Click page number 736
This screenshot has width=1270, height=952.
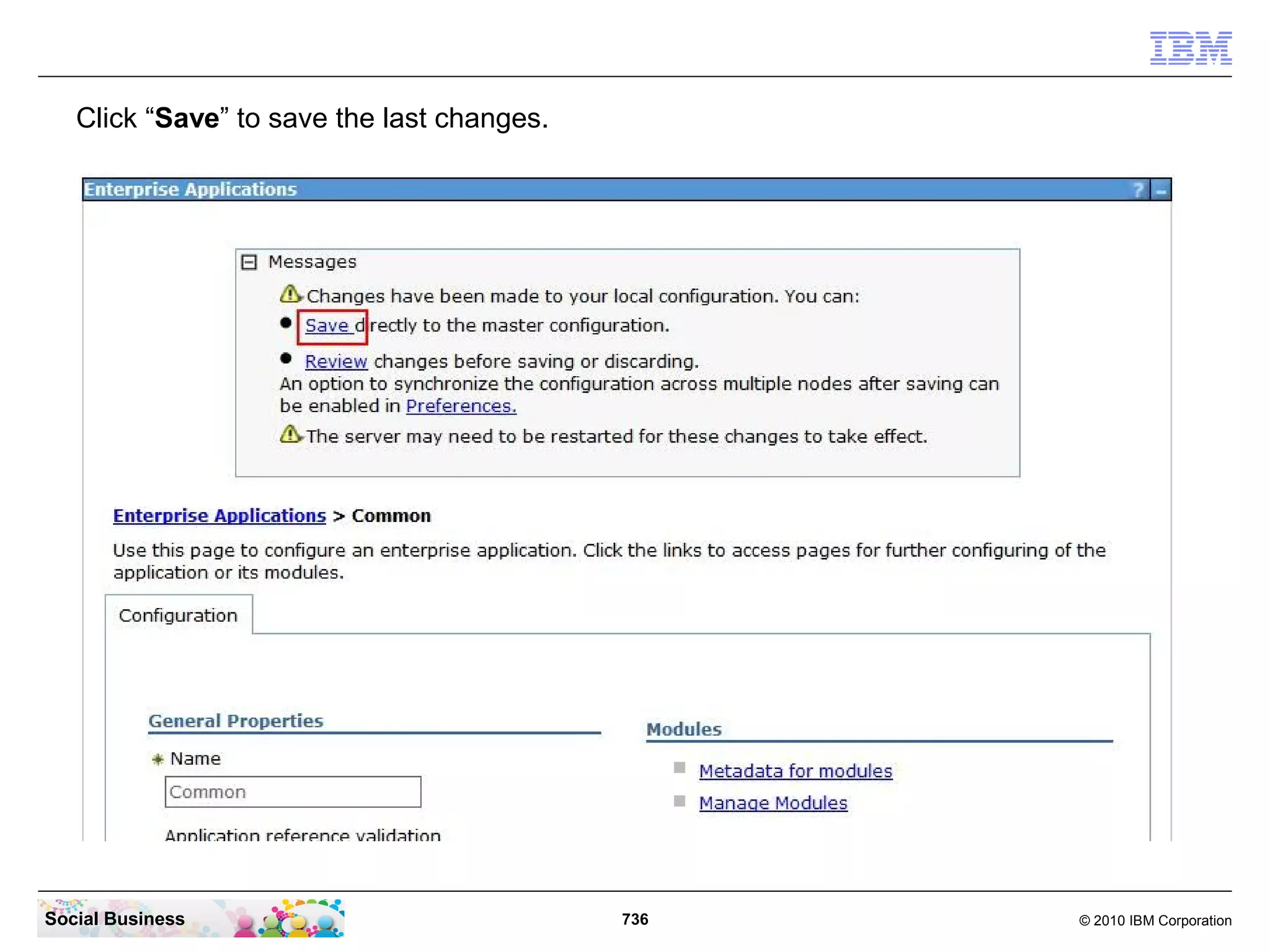pyautogui.click(x=635, y=919)
